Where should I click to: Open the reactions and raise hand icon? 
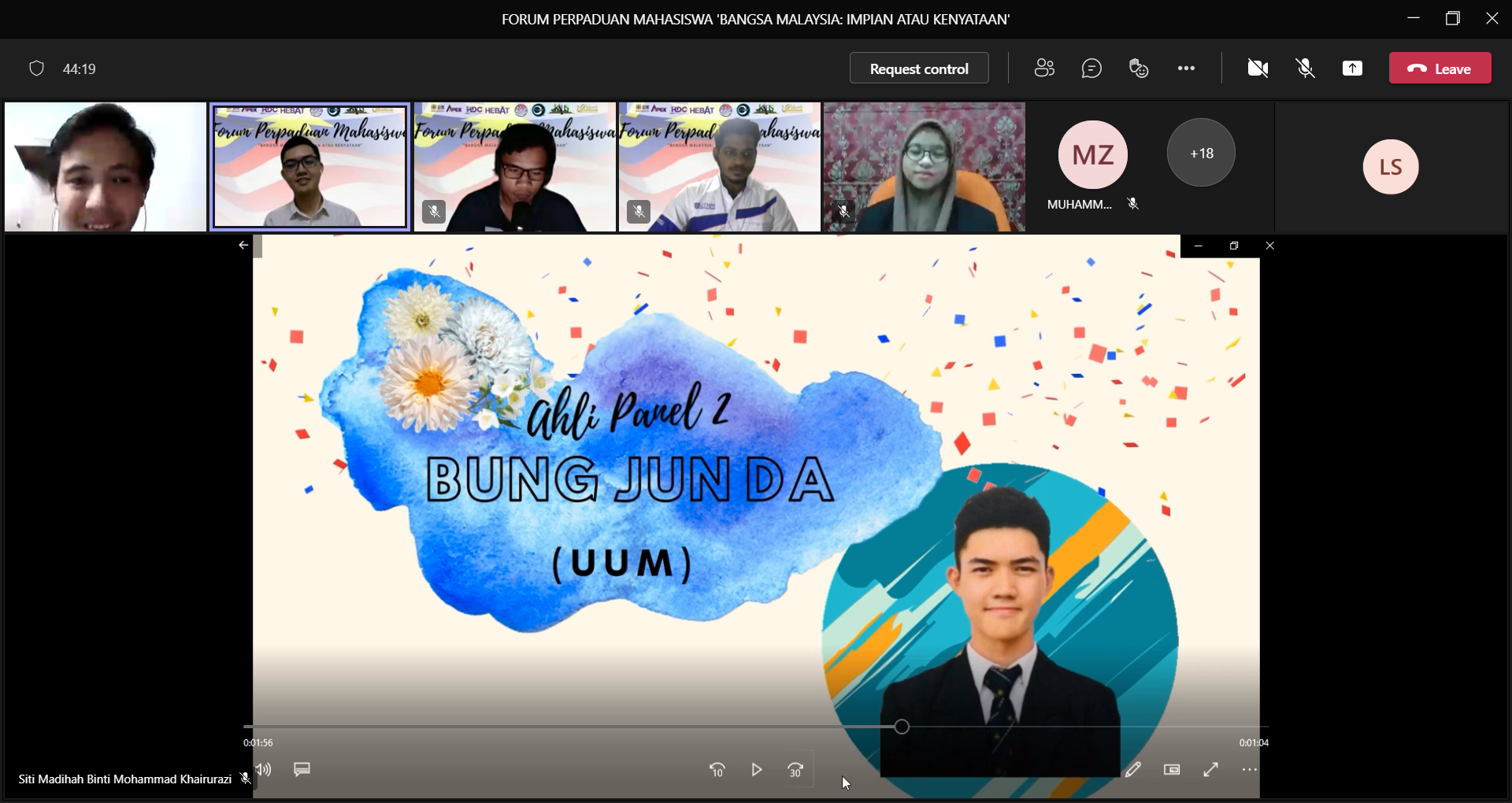click(1139, 68)
